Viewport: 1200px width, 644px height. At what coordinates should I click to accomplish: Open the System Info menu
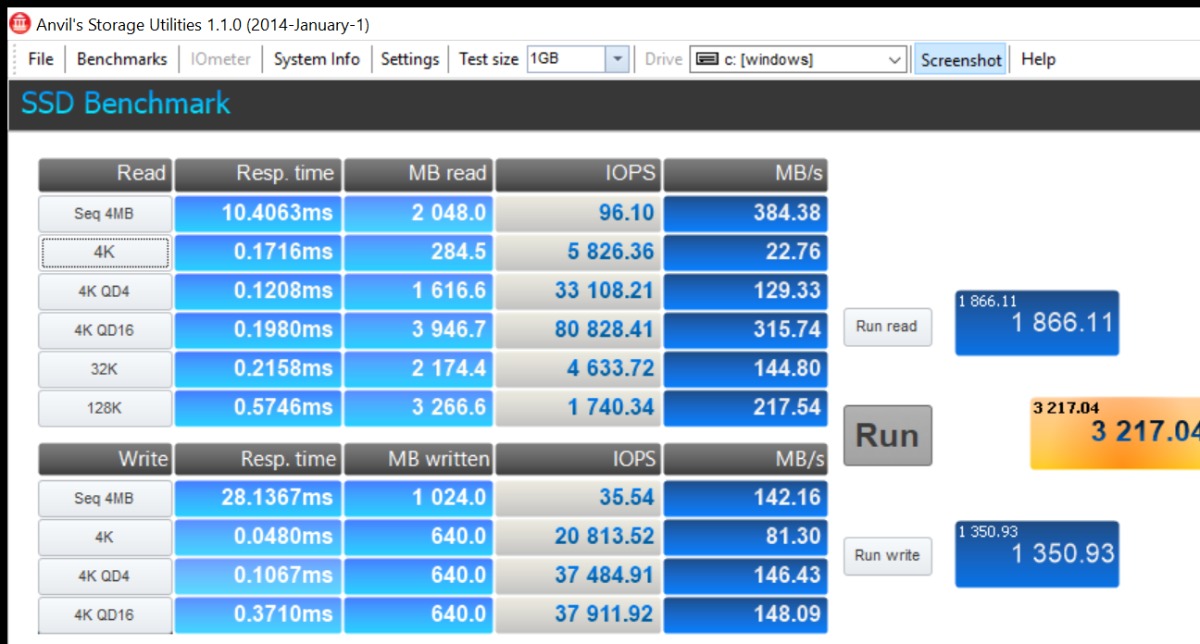[x=316, y=59]
